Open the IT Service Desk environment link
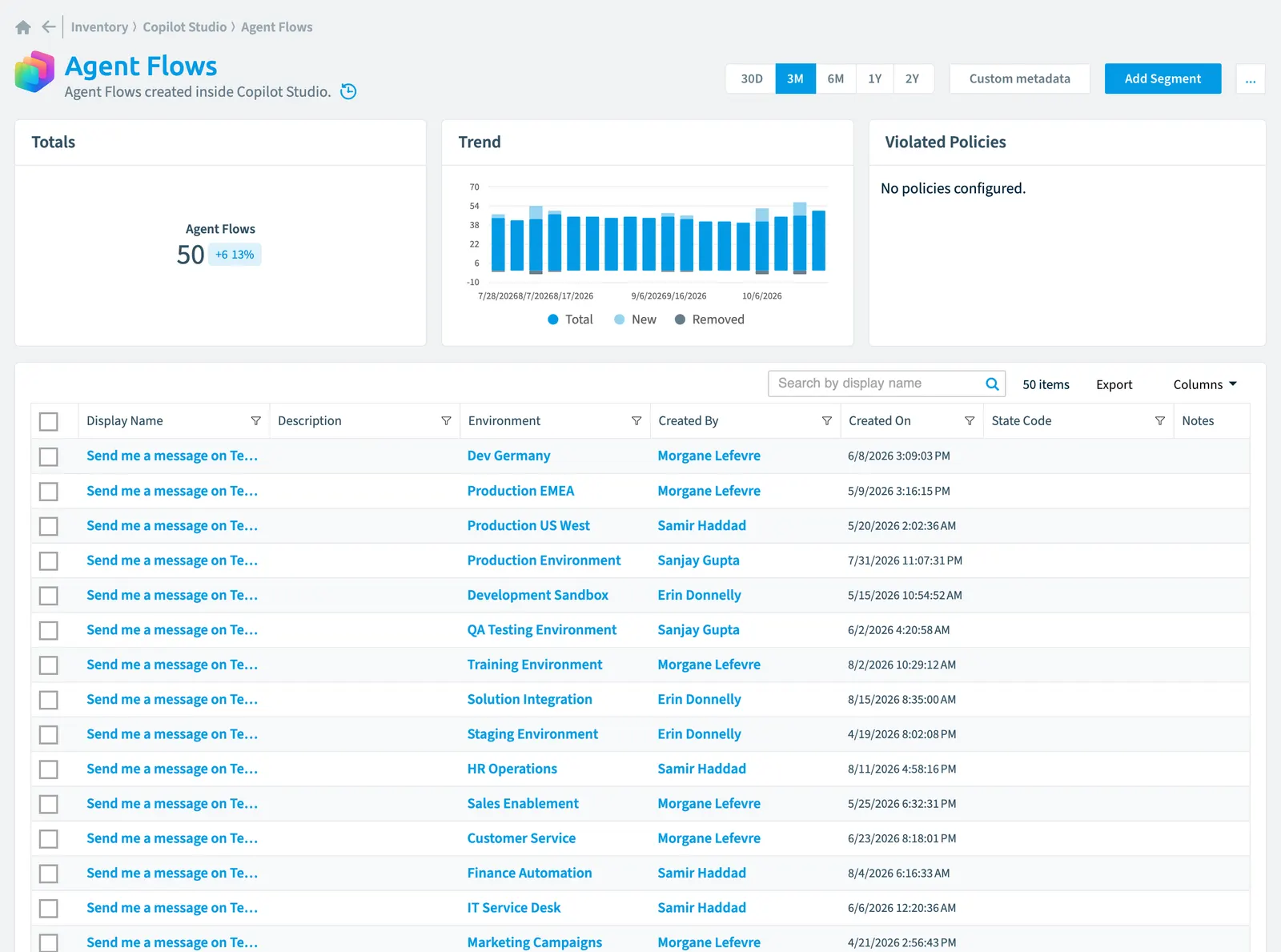This screenshot has height=952, width=1281. click(513, 908)
